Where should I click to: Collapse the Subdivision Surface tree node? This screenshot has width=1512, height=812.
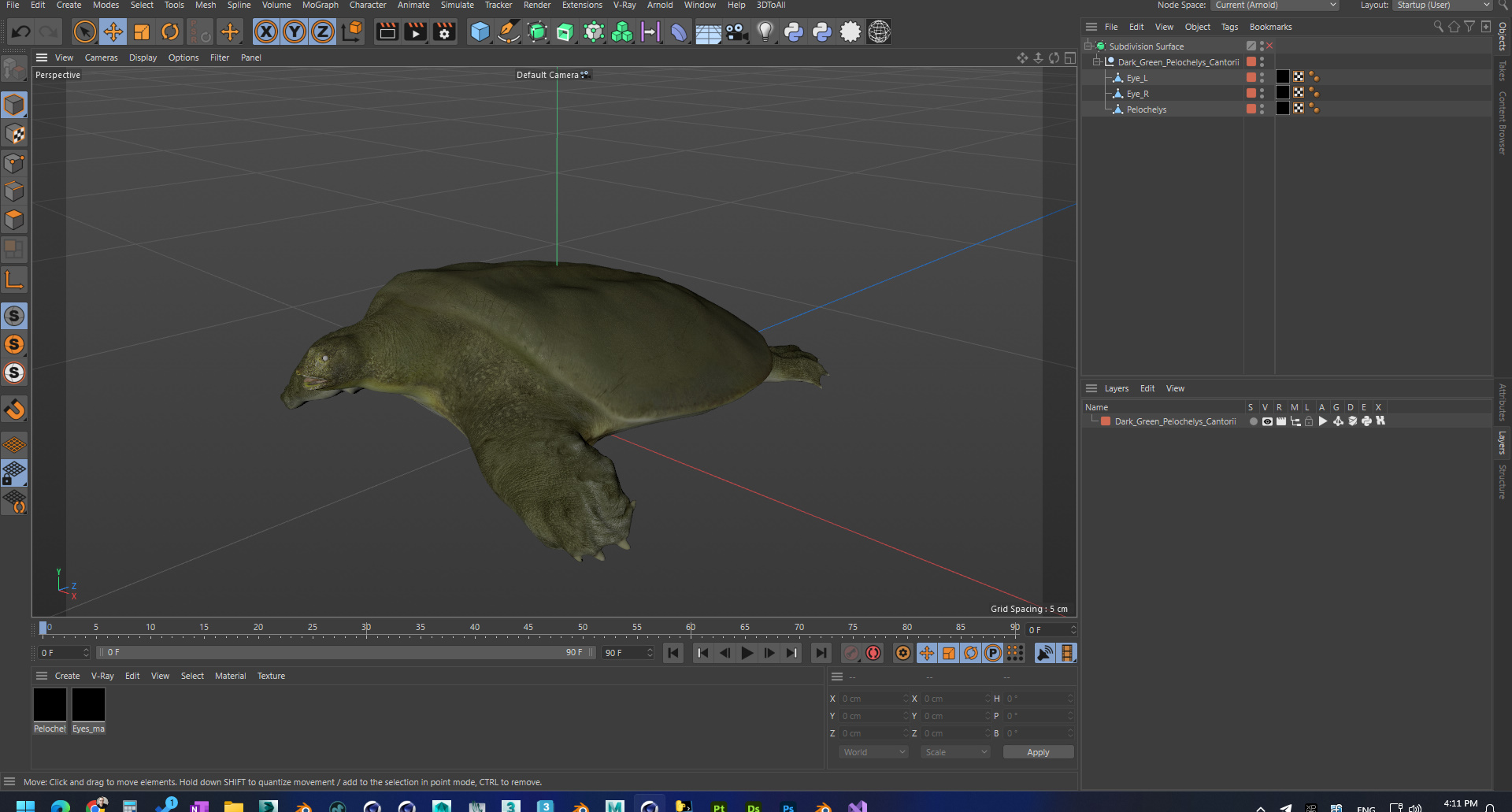click(x=1088, y=46)
